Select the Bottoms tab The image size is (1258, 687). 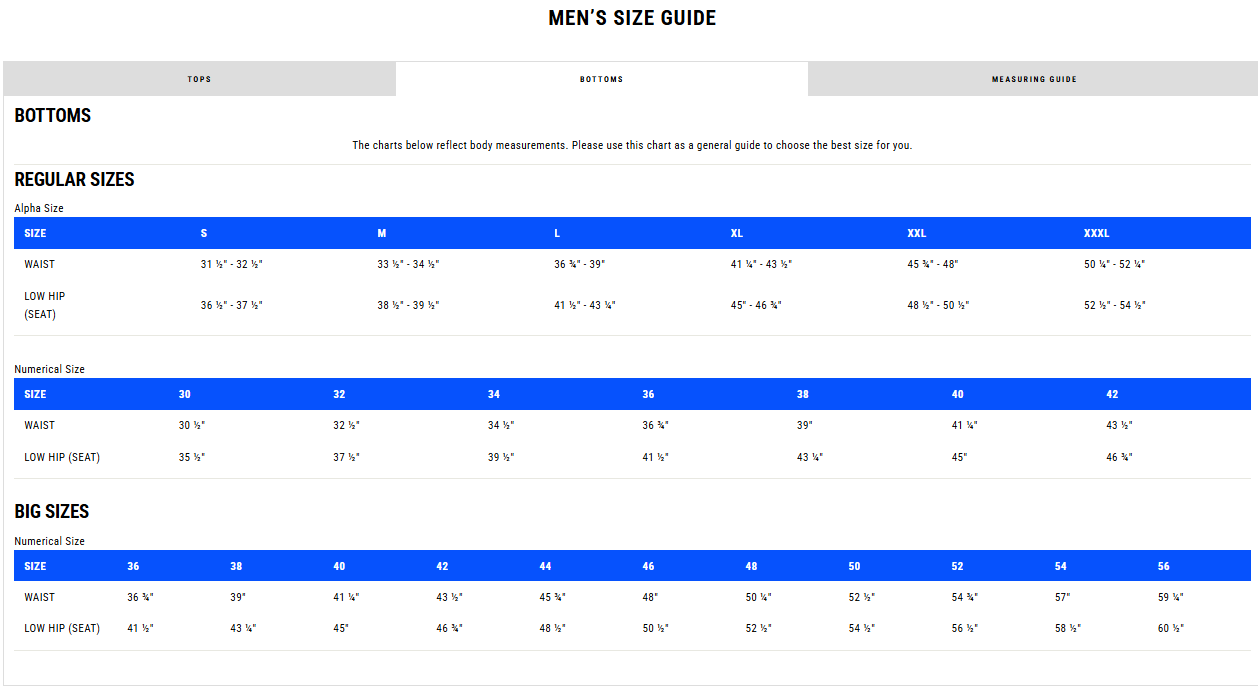[x=601, y=79]
